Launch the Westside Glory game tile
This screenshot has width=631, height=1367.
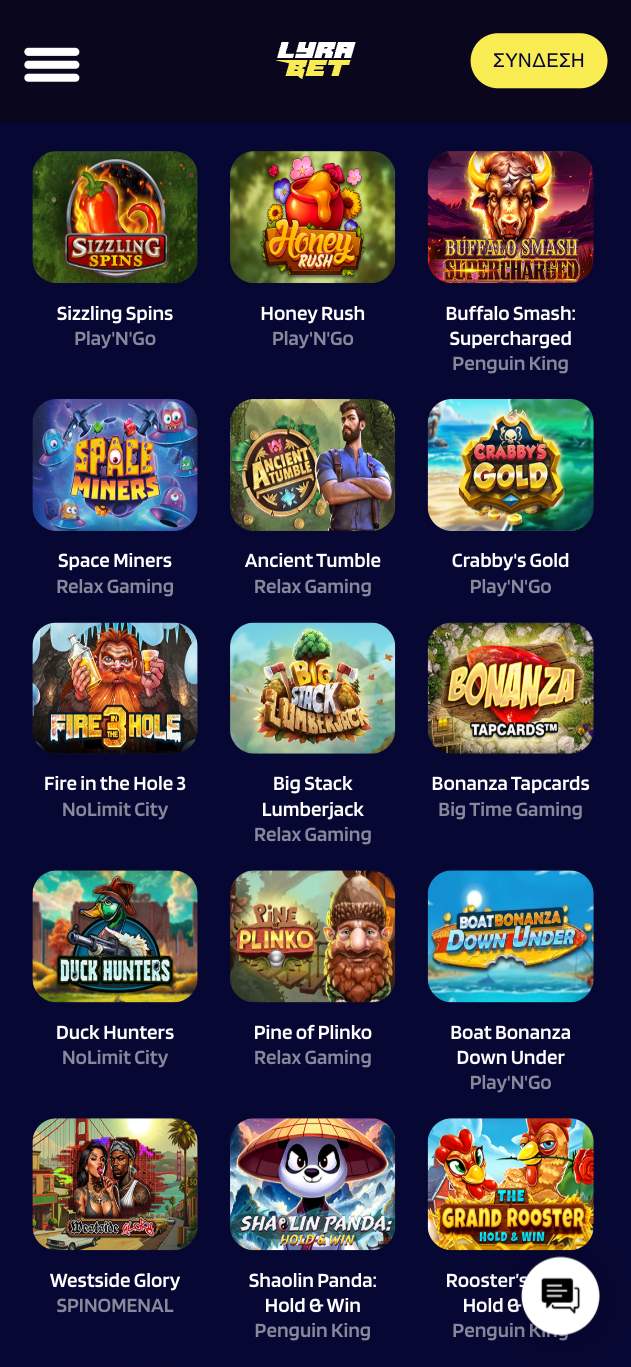coord(115,1184)
